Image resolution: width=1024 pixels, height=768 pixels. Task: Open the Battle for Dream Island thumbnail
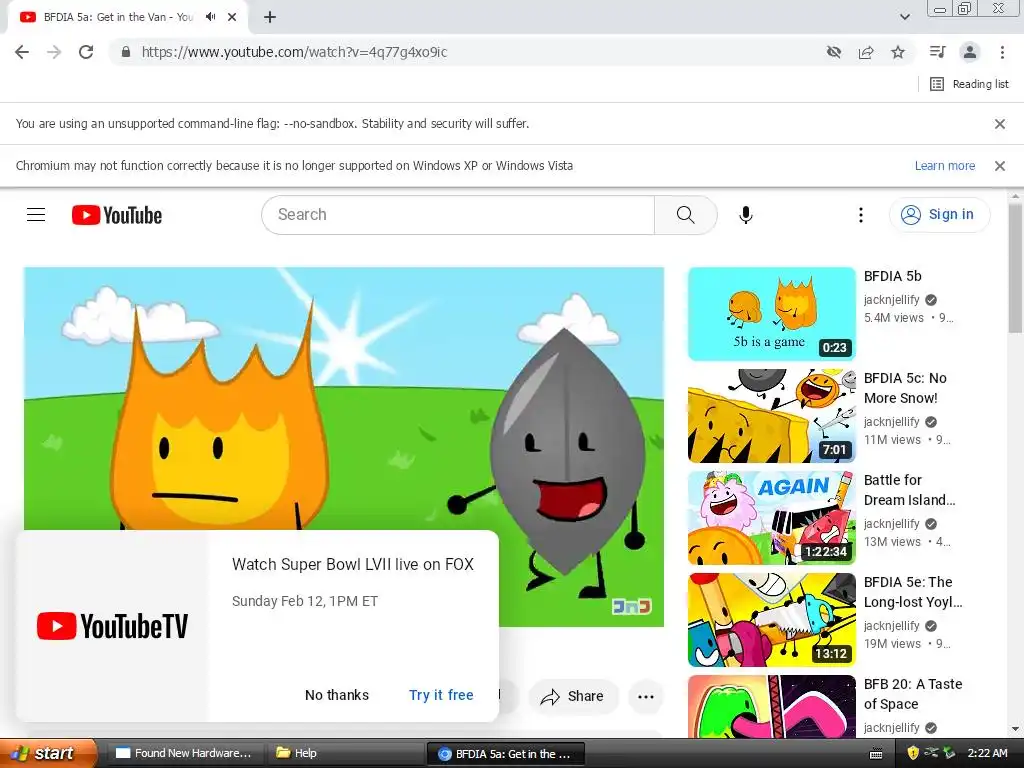point(771,518)
